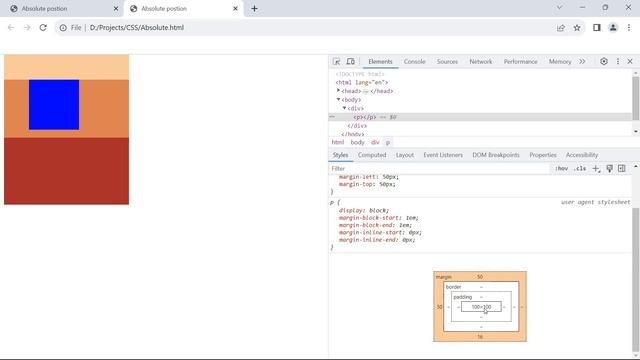
Task: Open the Computed styles tab
Action: (372, 155)
